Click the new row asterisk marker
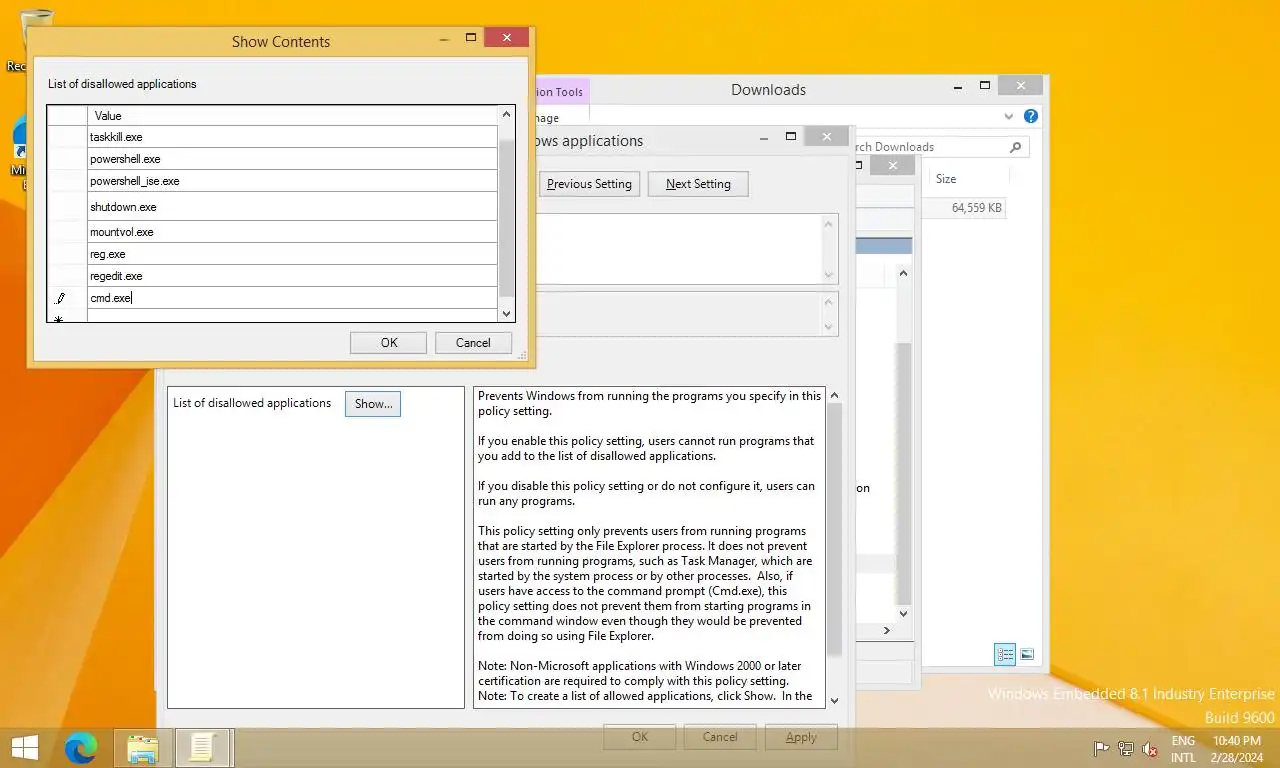1280x768 pixels. click(58, 319)
